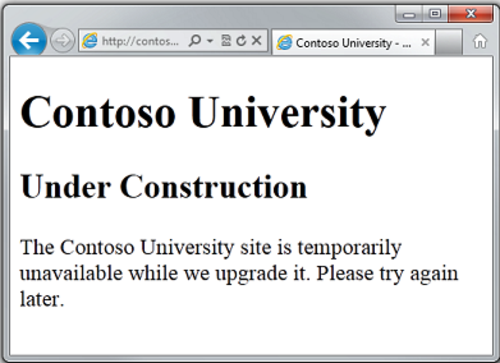Go to the Home page via the house icon
500x363 pixels.
[x=480, y=41]
